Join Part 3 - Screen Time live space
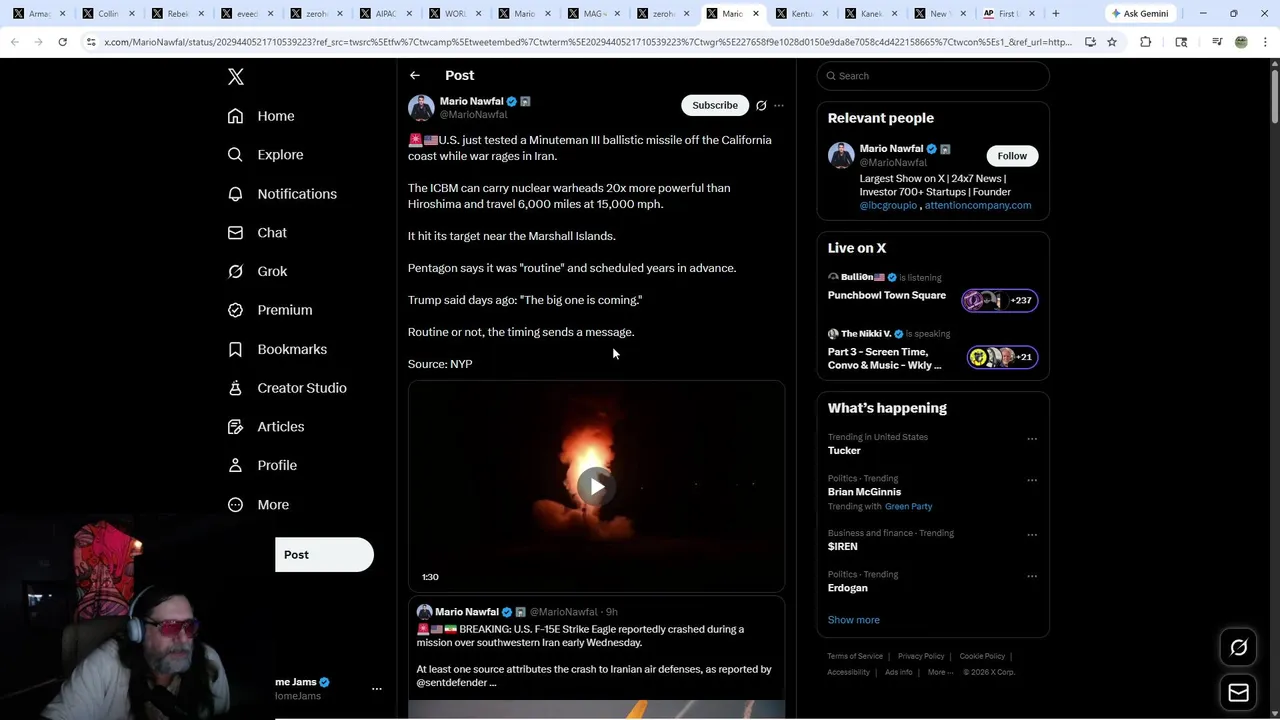The height and width of the screenshot is (720, 1280). click(x=933, y=351)
